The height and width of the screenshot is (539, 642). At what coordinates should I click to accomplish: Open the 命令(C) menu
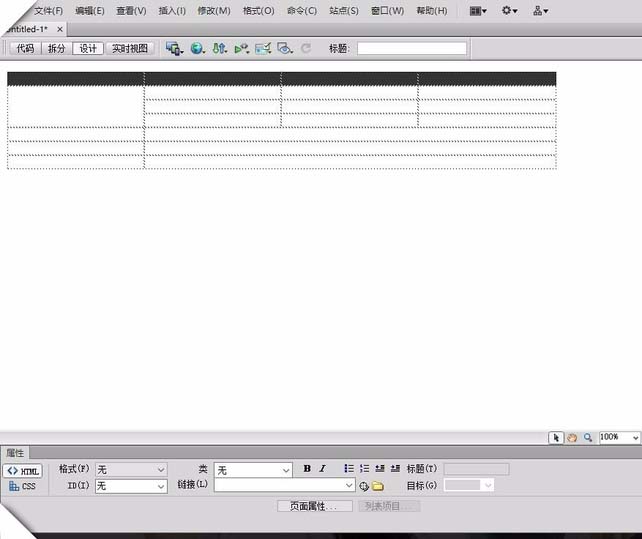coord(302,11)
